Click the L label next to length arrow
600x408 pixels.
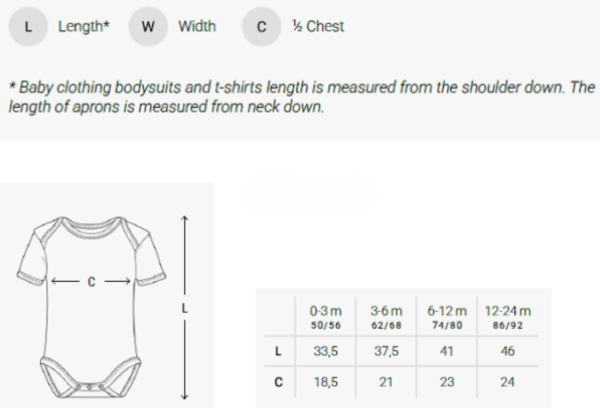[184, 307]
